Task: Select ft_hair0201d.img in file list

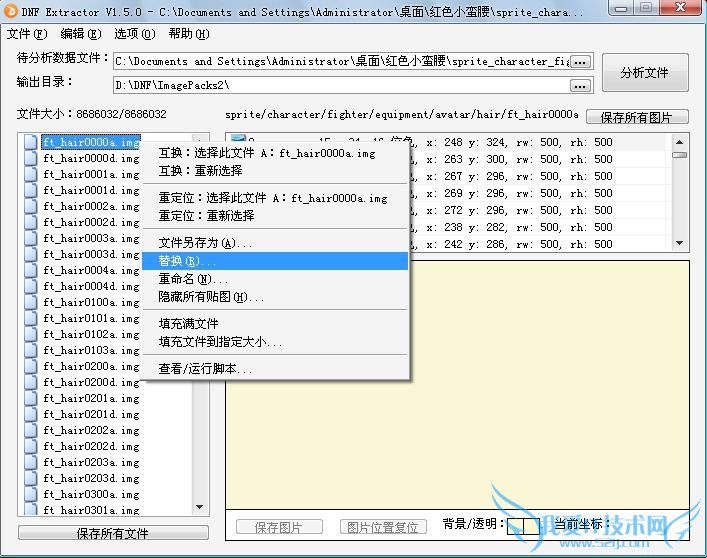Action: point(91,414)
